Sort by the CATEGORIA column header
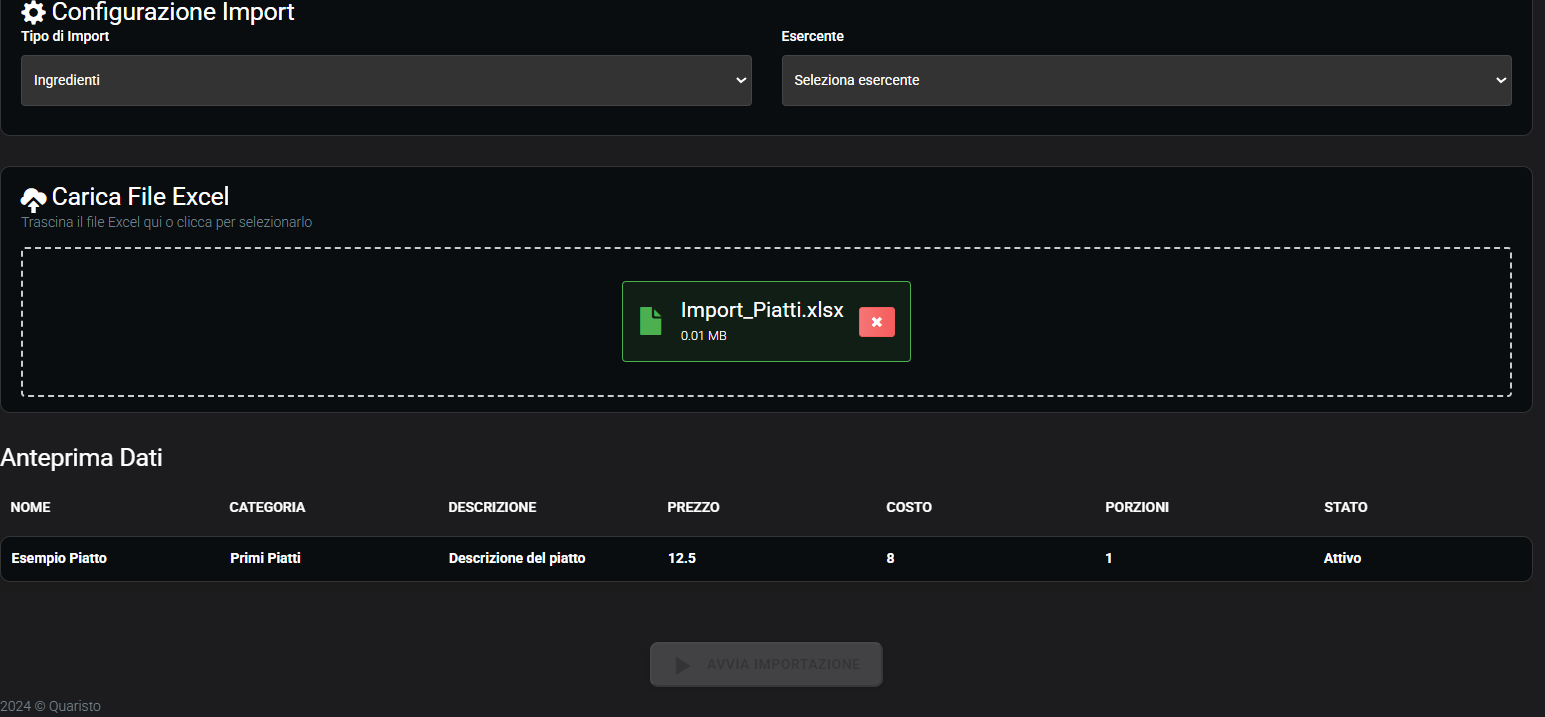The height and width of the screenshot is (717, 1545). 267,507
